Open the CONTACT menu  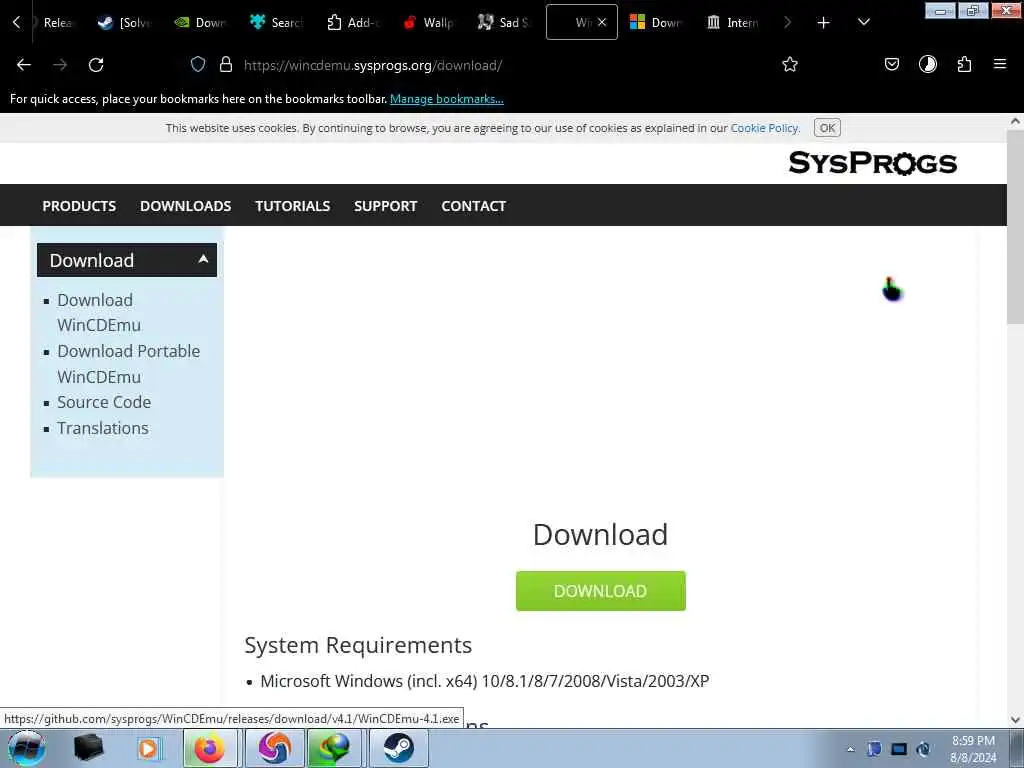tap(473, 206)
